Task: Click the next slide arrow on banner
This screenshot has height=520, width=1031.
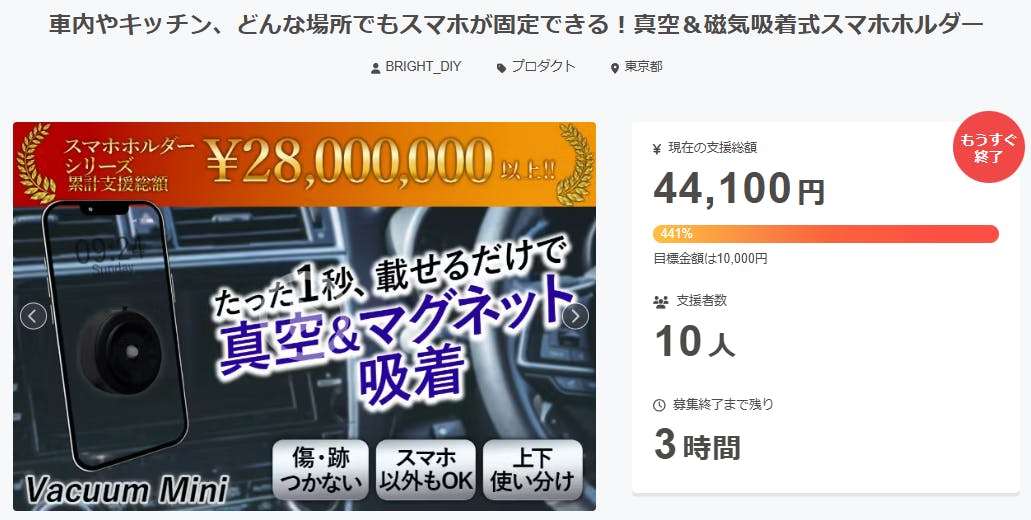Action: click(575, 316)
